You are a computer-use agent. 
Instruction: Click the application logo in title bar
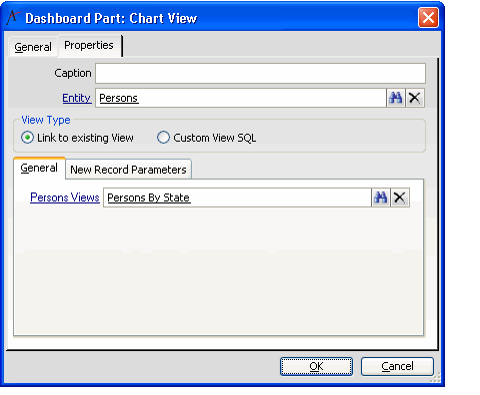14,17
